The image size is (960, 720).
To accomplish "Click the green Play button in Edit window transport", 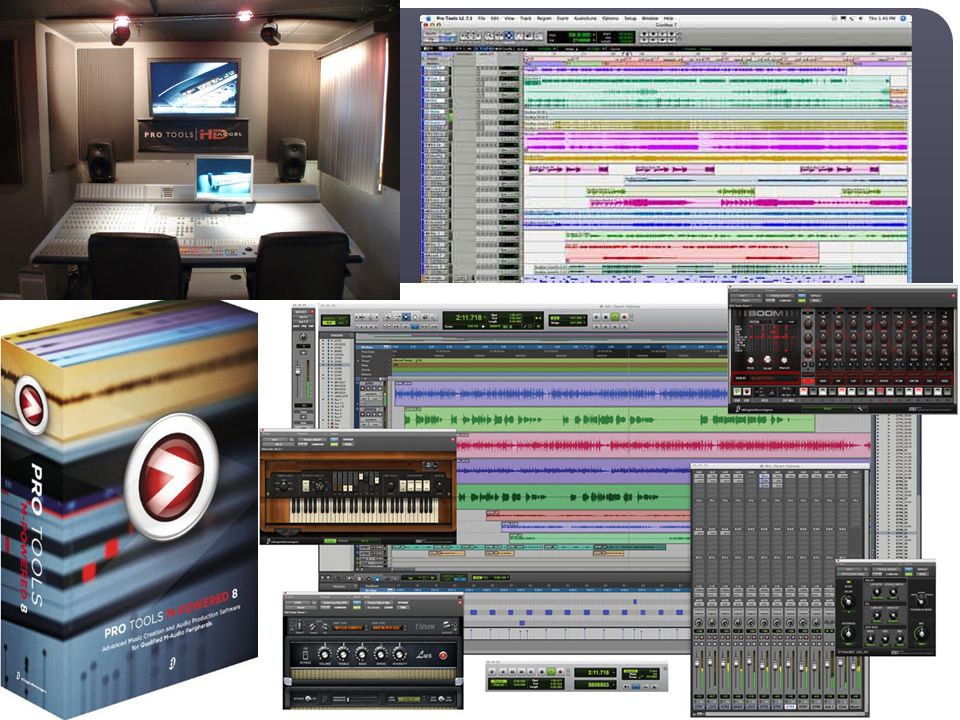I will (x=615, y=317).
